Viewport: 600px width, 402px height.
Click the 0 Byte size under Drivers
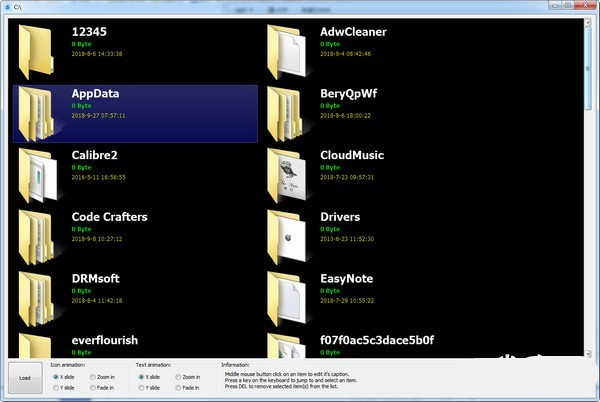[330, 229]
